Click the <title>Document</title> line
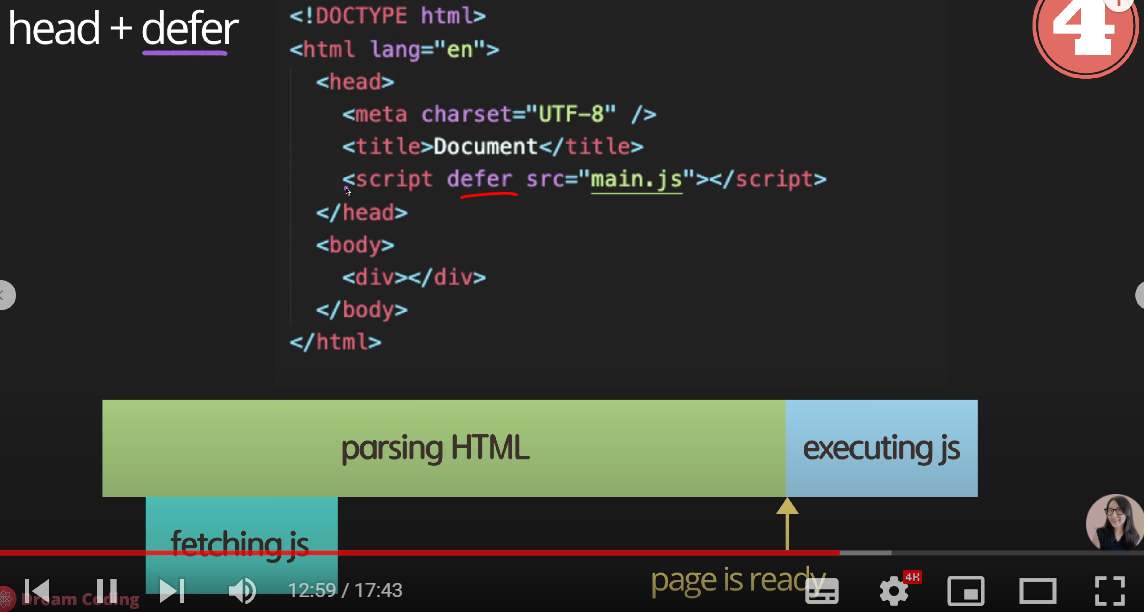The width and height of the screenshot is (1144, 612). pyautogui.click(x=492, y=147)
